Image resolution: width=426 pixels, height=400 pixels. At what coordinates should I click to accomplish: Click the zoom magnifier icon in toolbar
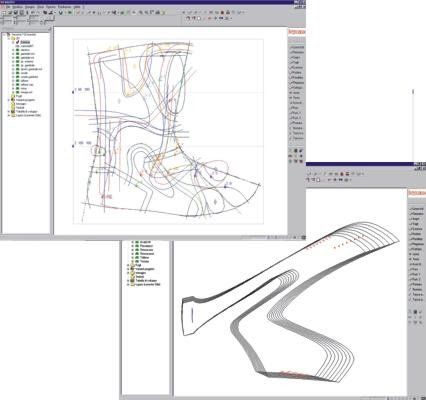coord(141,13)
